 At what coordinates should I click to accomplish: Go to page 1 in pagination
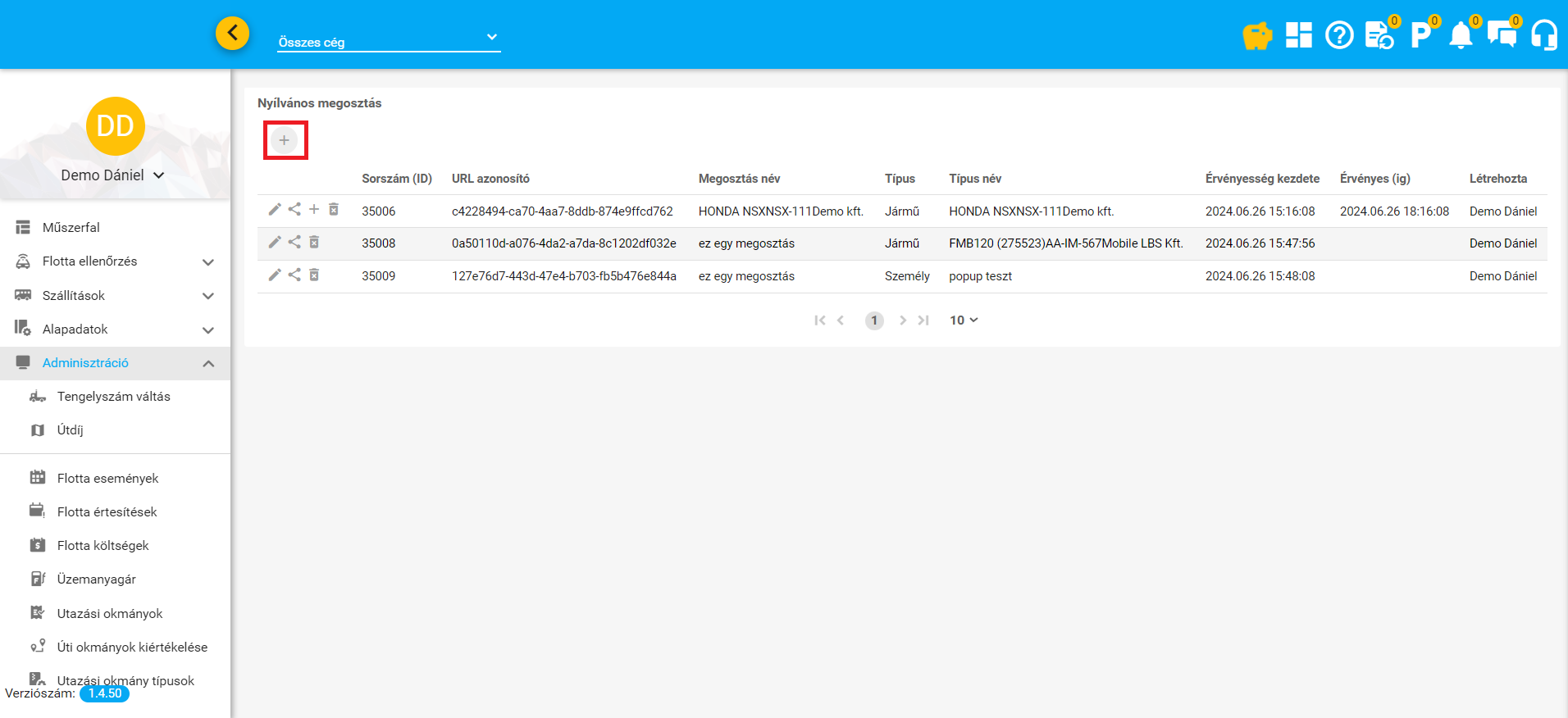874,320
